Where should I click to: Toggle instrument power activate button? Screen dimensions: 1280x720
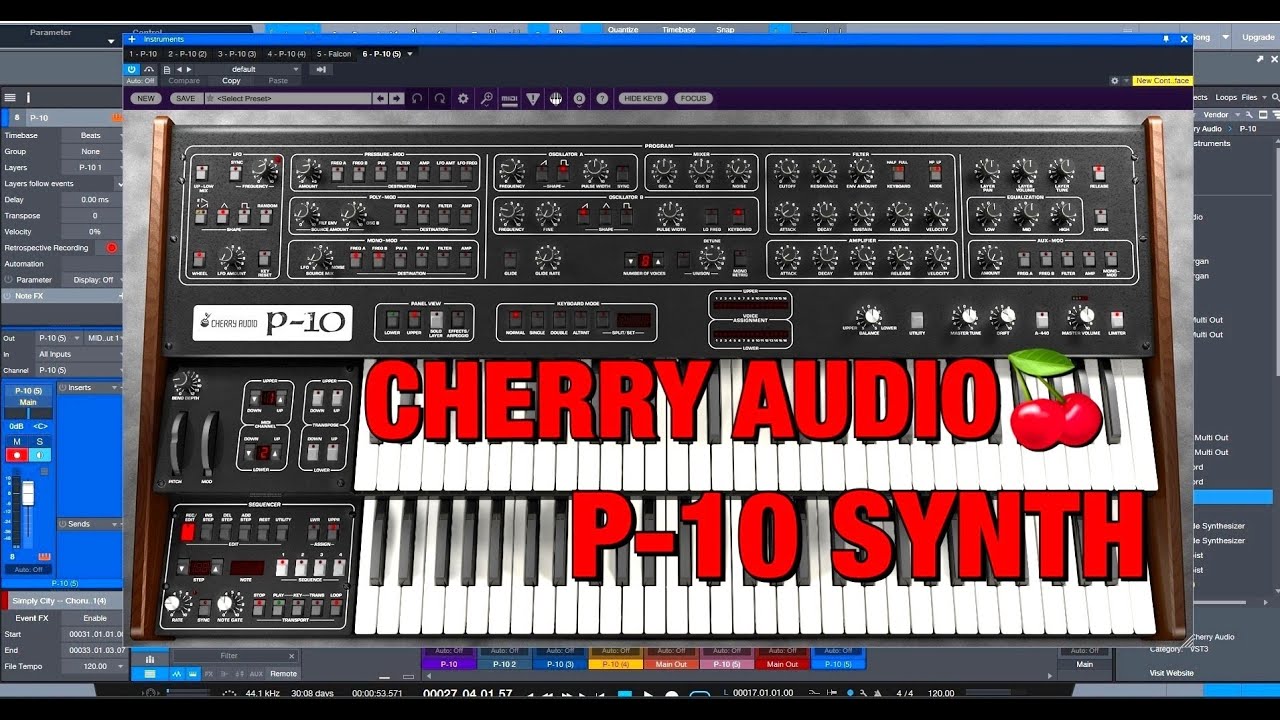coord(131,69)
